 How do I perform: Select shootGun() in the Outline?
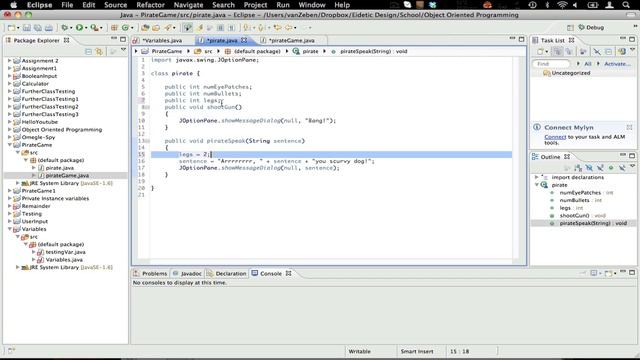(x=574, y=216)
